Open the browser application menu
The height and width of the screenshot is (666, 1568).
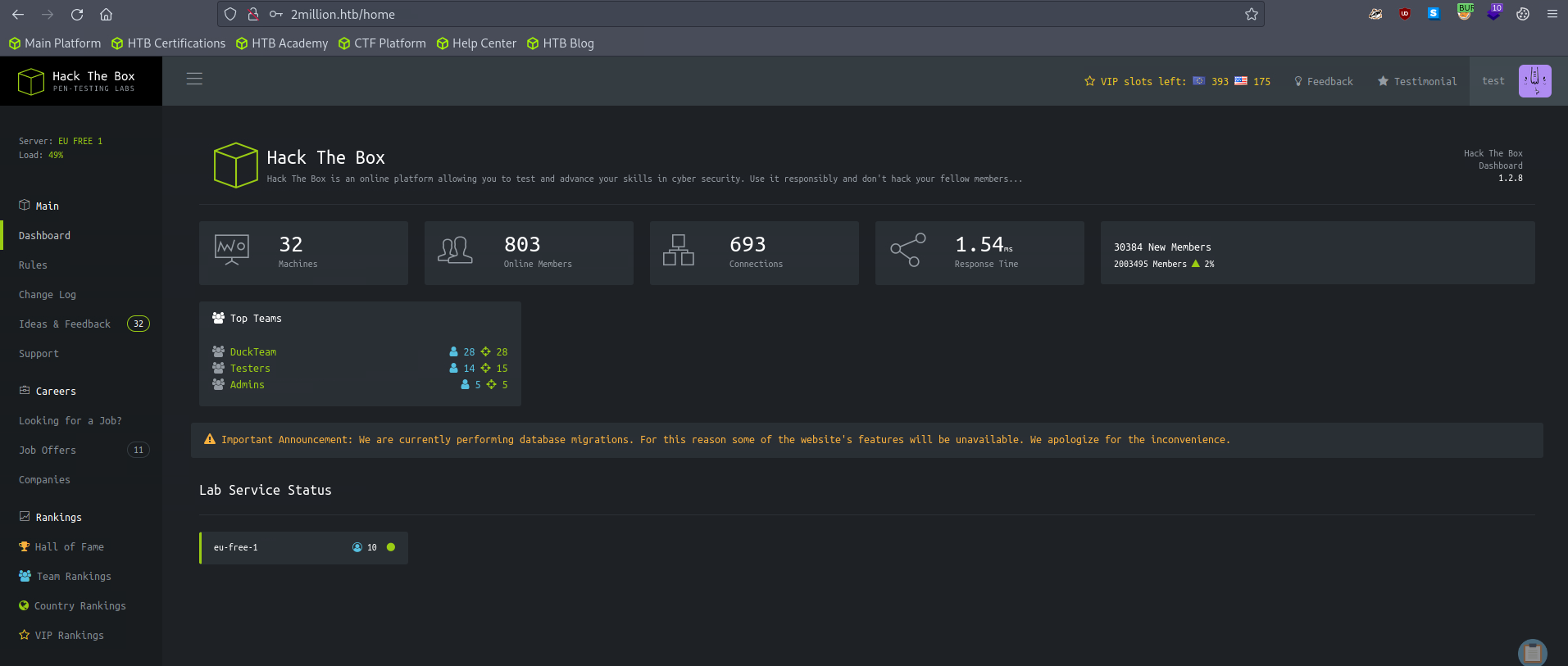[1552, 14]
